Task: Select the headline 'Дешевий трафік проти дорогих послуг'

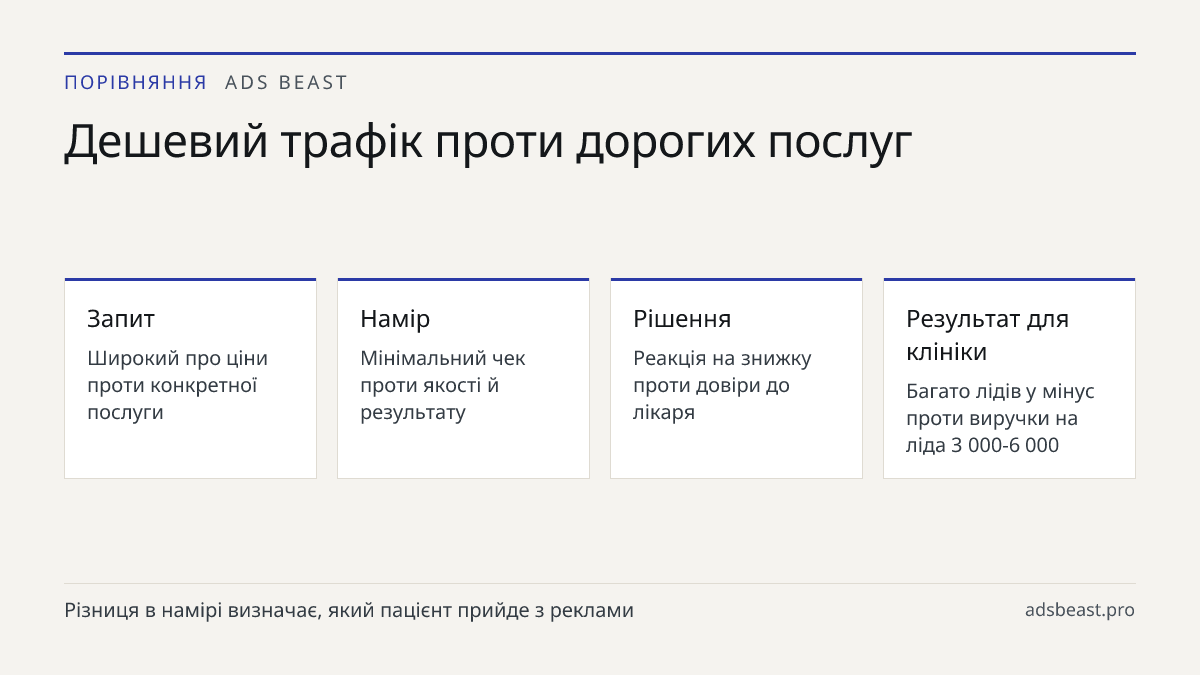Action: click(x=488, y=141)
